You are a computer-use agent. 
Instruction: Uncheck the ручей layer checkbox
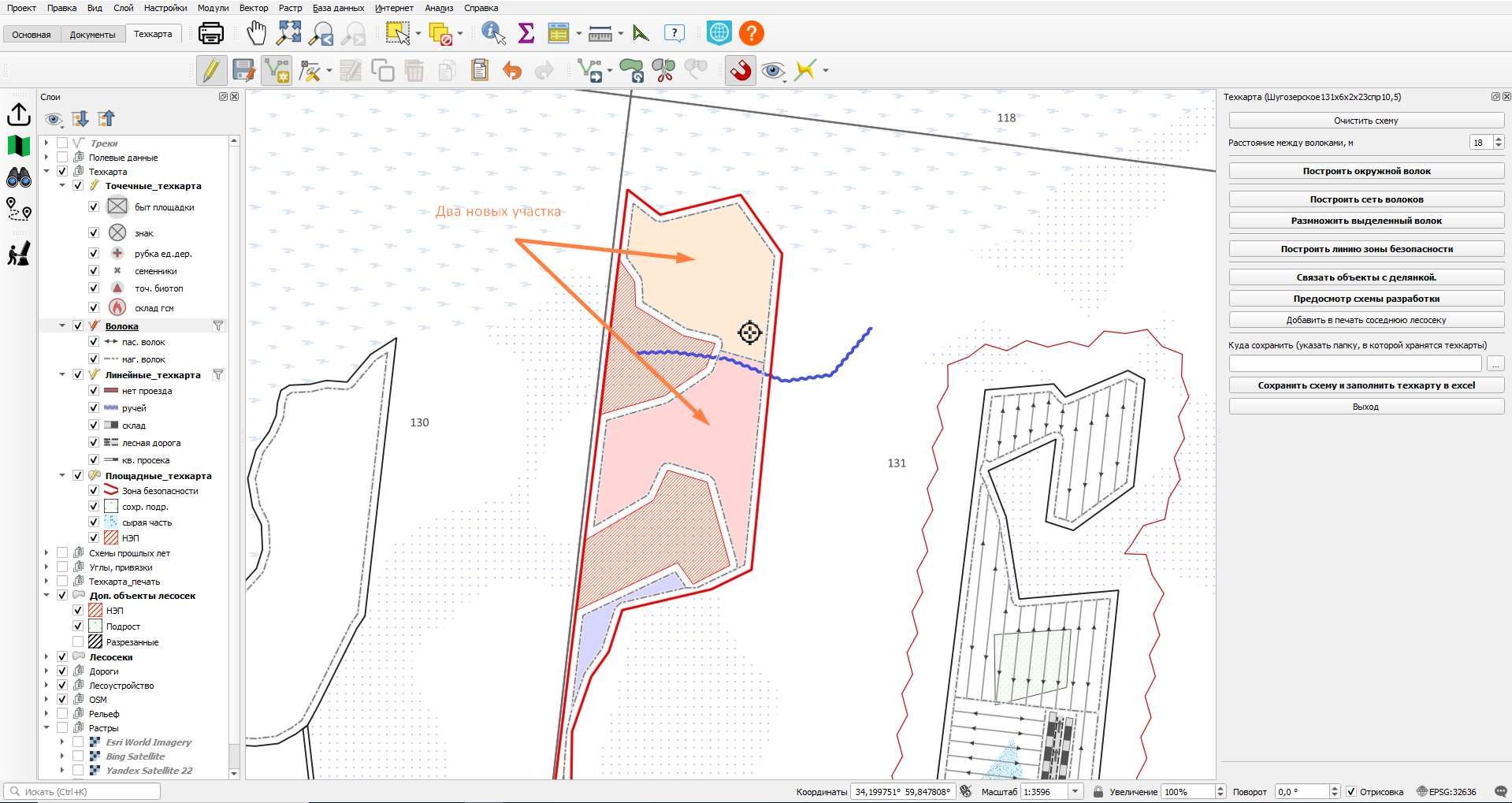click(x=94, y=408)
